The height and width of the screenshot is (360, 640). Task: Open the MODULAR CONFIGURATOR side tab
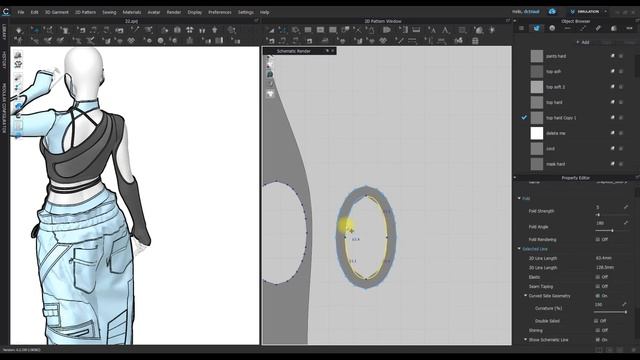[4, 108]
